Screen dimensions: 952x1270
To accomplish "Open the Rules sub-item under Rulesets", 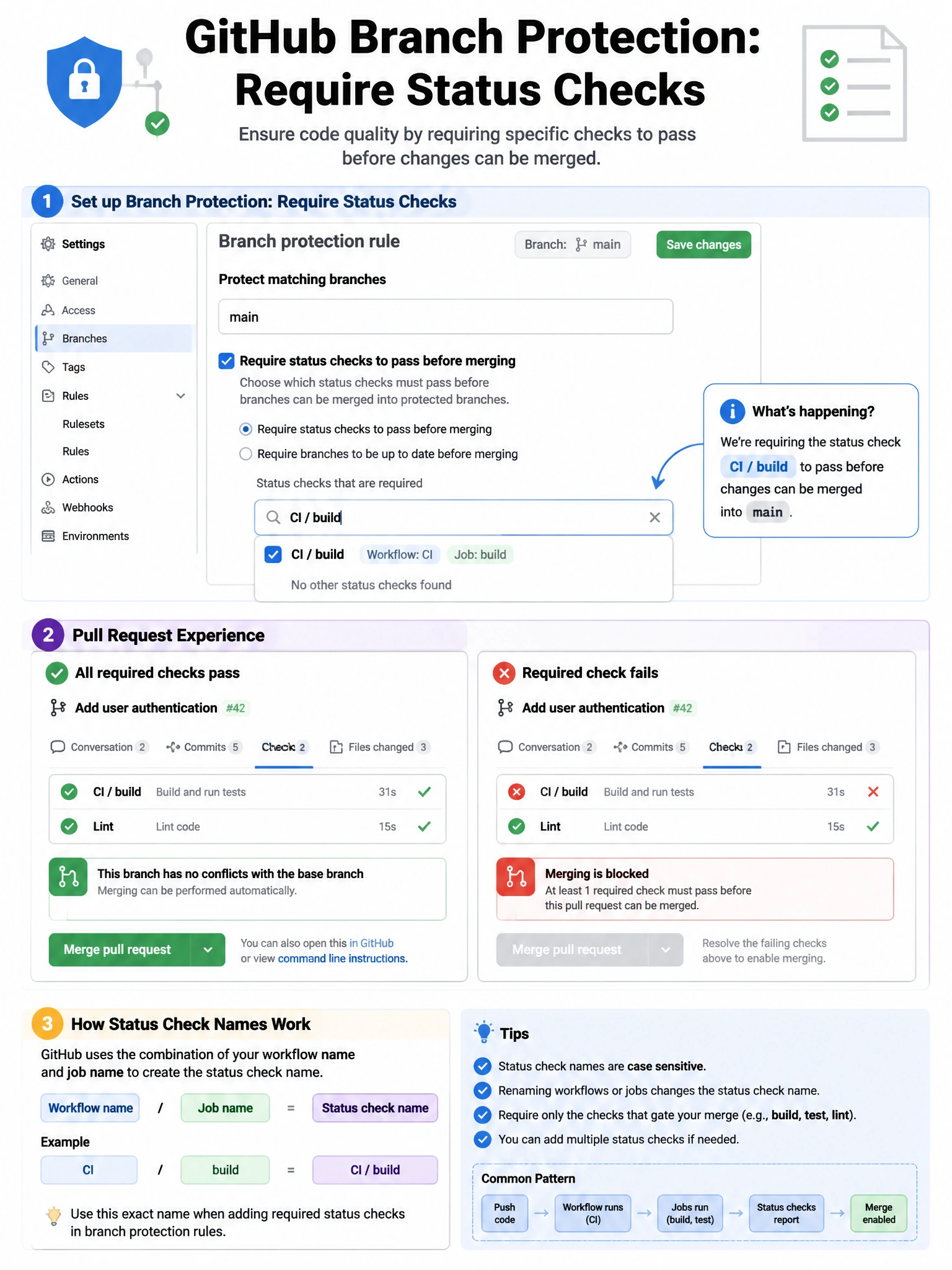I will [76, 451].
